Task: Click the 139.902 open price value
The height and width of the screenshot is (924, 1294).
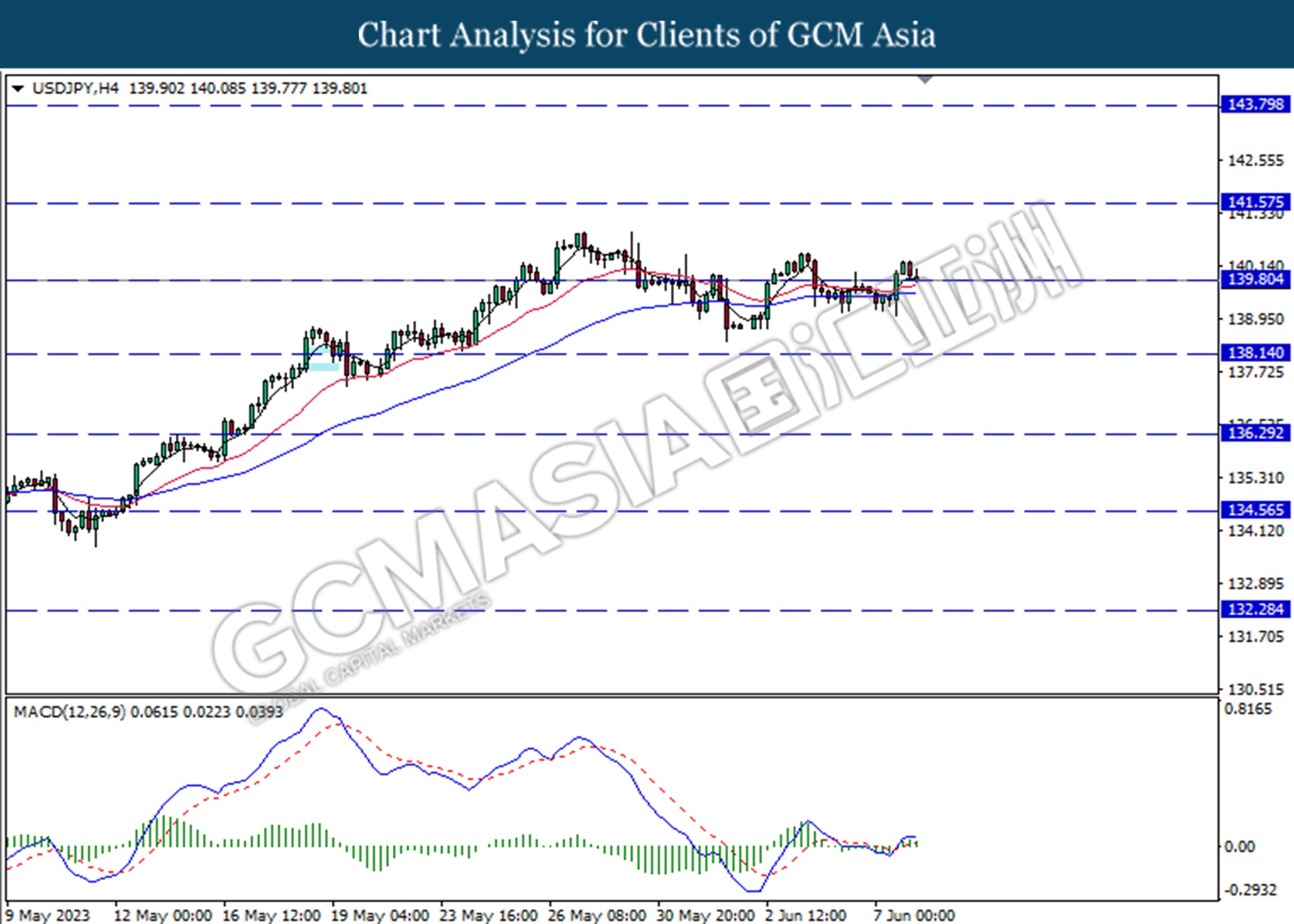Action: (157, 89)
